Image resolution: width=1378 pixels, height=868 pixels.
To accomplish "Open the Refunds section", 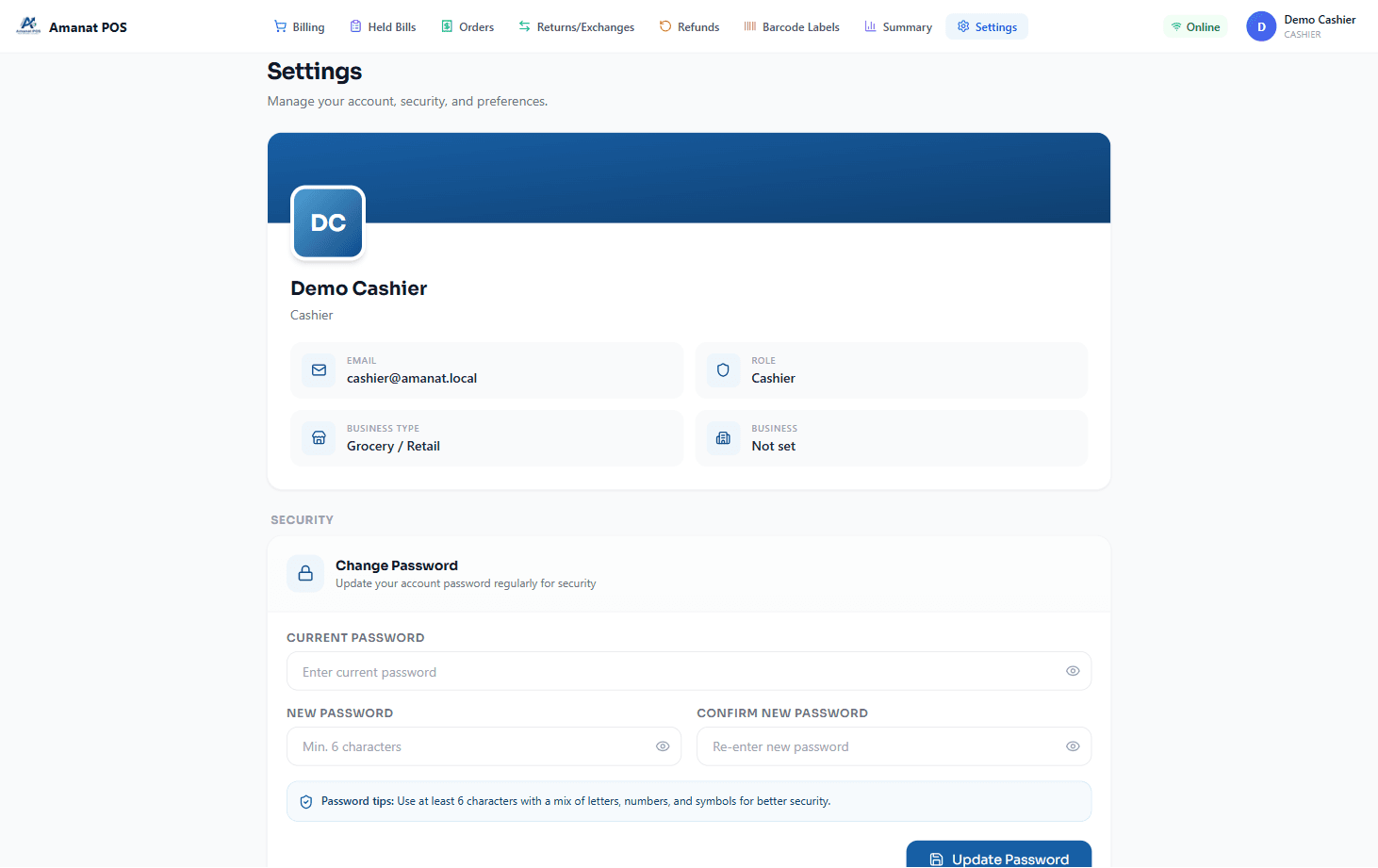I will click(689, 26).
